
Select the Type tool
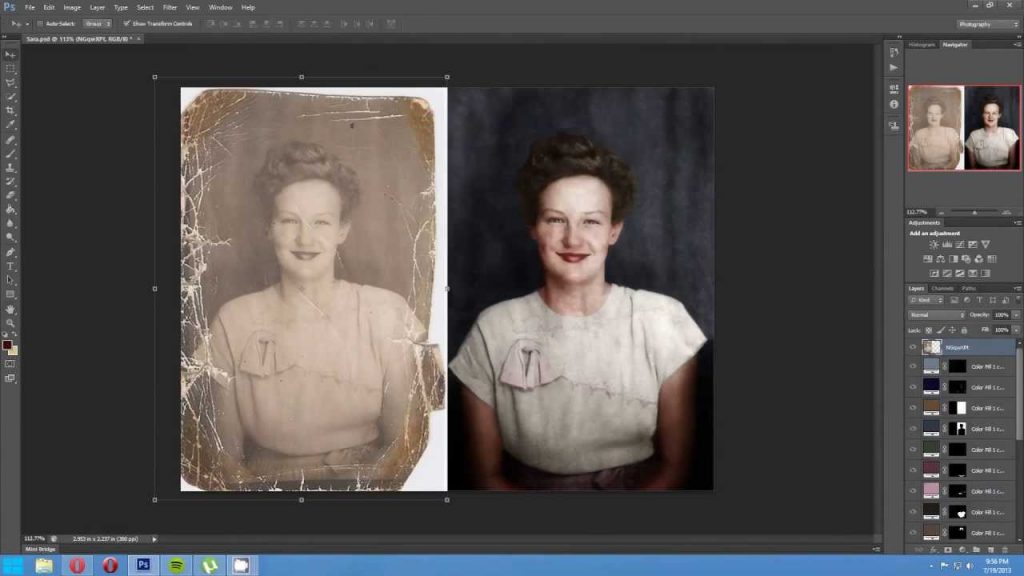pyautogui.click(x=10, y=266)
